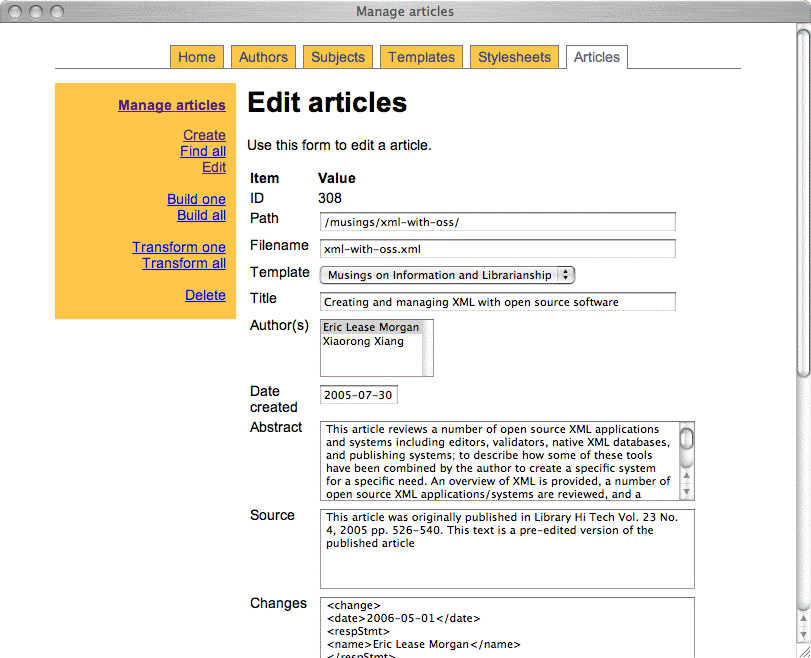Click the Transform one link
The width and height of the screenshot is (811, 658).
[179, 247]
